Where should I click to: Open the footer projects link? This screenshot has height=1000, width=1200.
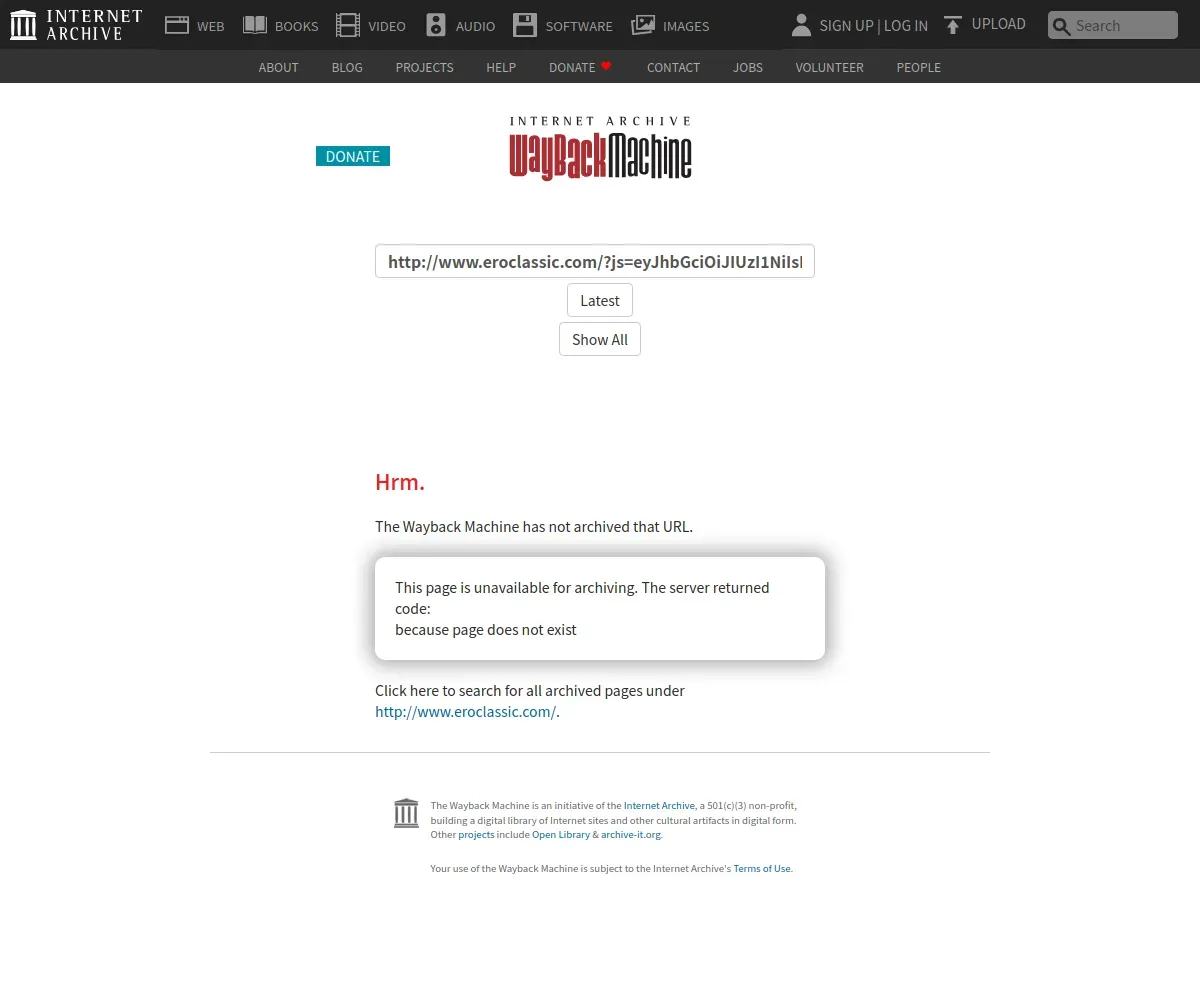coord(476,834)
